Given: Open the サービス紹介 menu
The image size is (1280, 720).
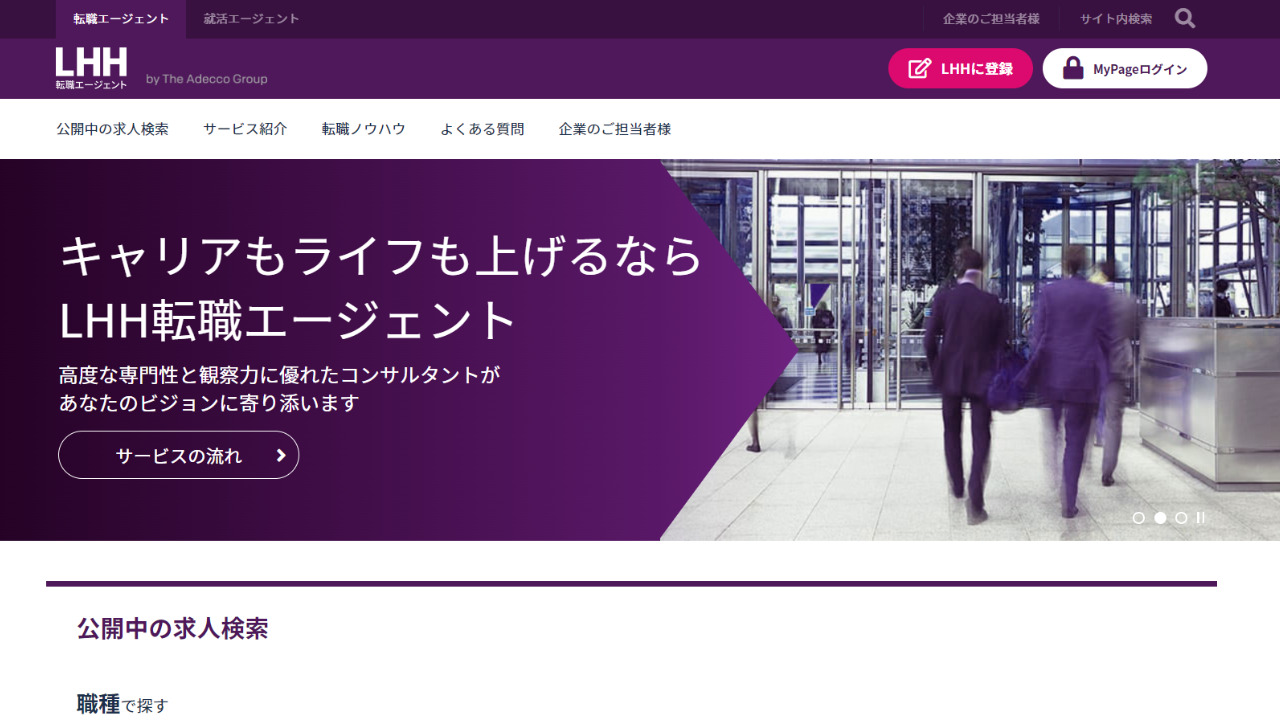Looking at the screenshot, I should point(245,129).
